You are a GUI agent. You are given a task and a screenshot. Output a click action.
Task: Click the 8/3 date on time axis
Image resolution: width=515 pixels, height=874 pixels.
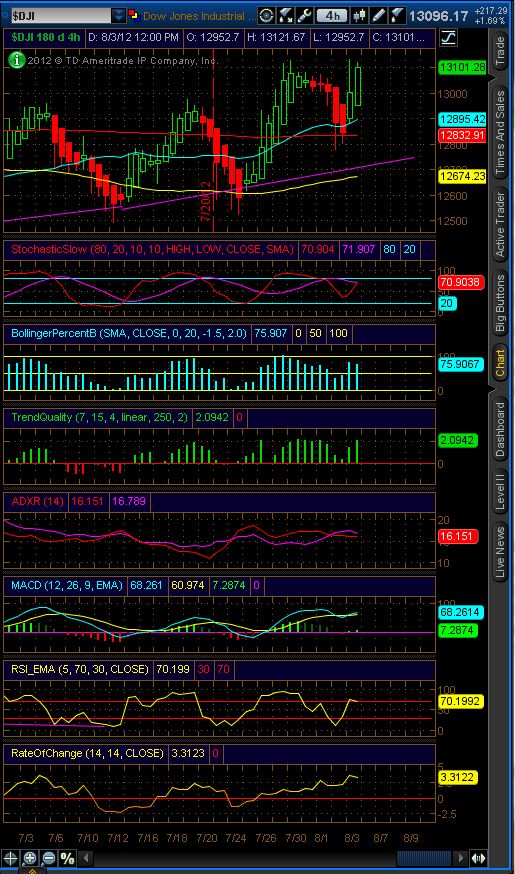coord(352,838)
